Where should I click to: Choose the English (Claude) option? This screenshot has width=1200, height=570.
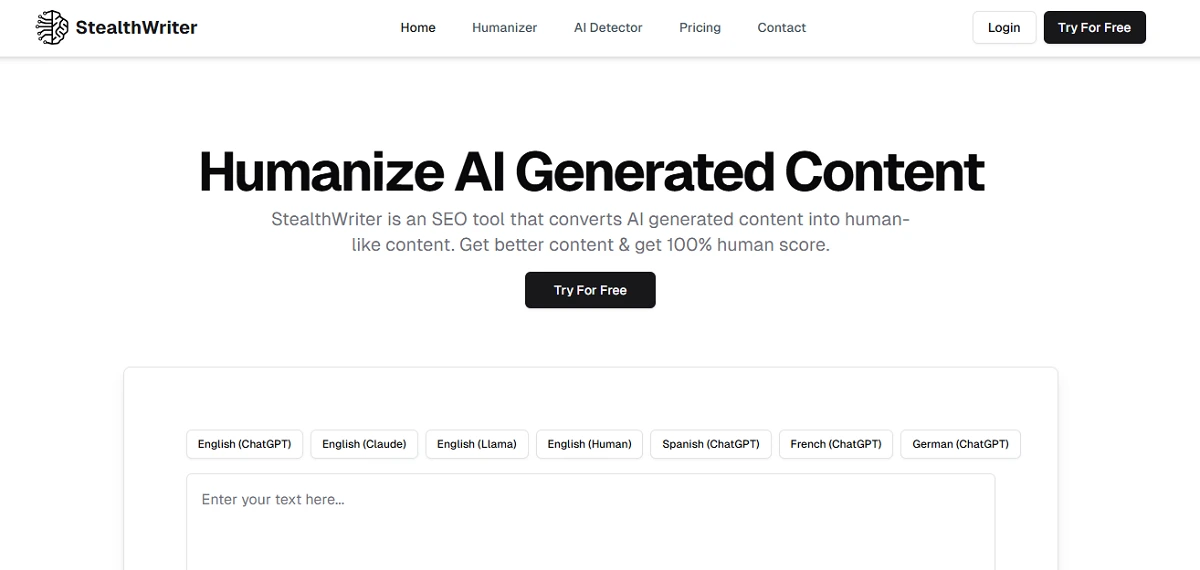click(364, 444)
